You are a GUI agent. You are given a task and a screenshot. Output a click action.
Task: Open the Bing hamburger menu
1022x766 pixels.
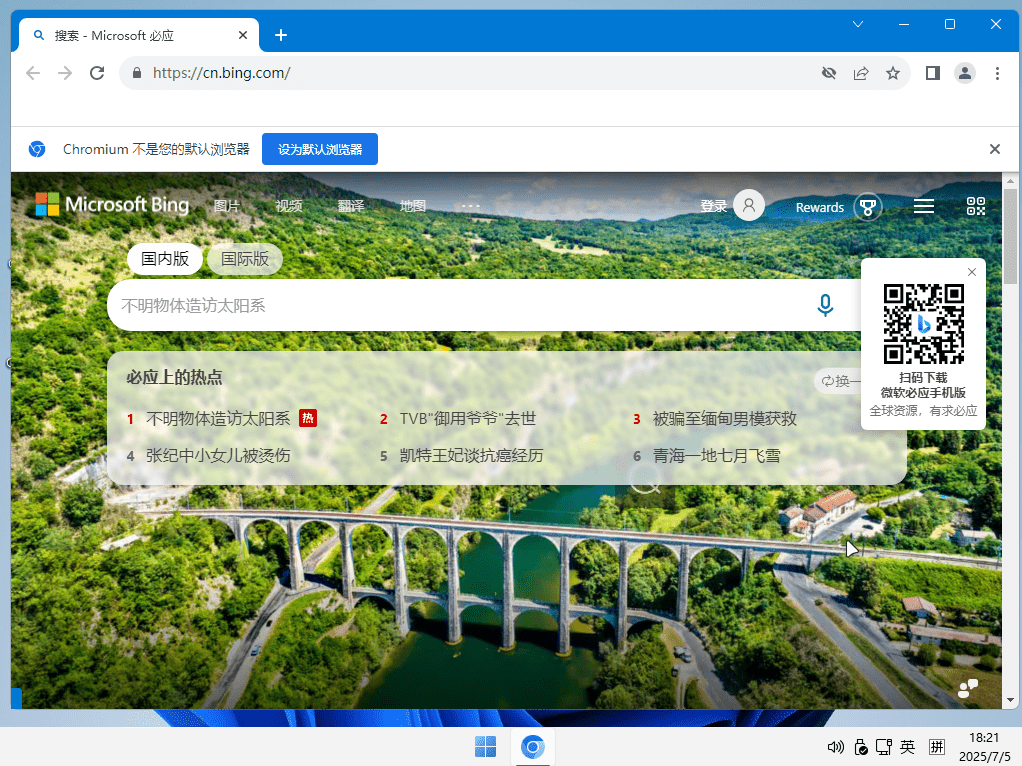[923, 206]
